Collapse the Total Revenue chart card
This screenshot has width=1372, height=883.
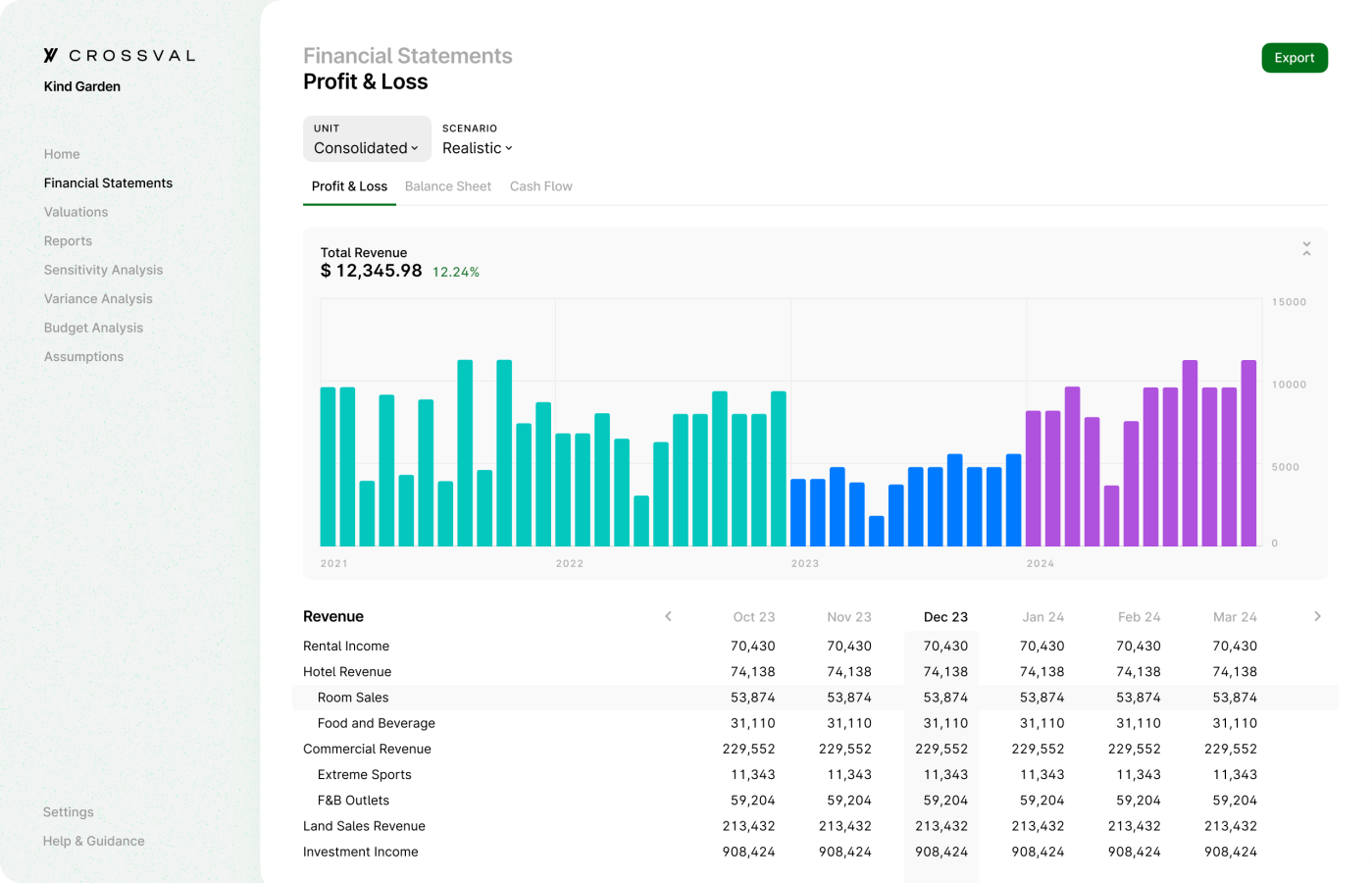[x=1306, y=250]
